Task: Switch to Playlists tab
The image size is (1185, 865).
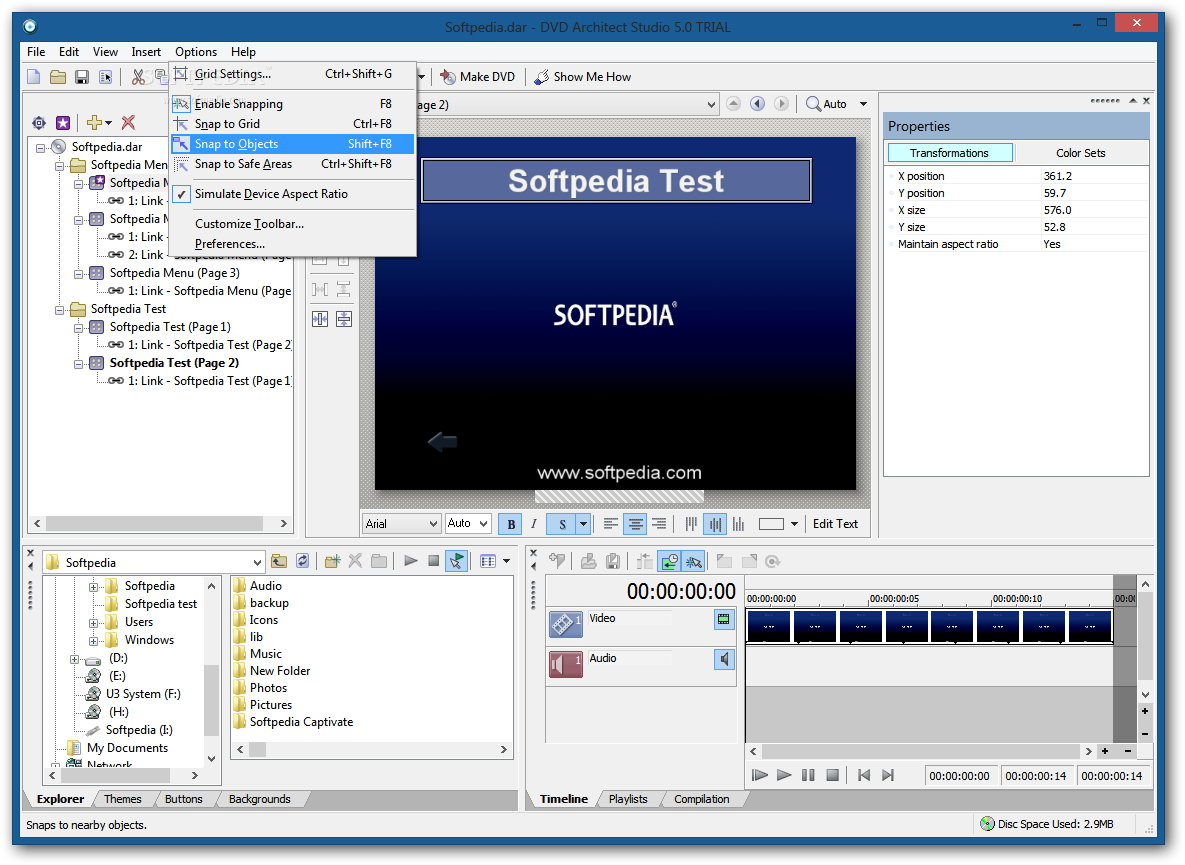Action: (628, 799)
